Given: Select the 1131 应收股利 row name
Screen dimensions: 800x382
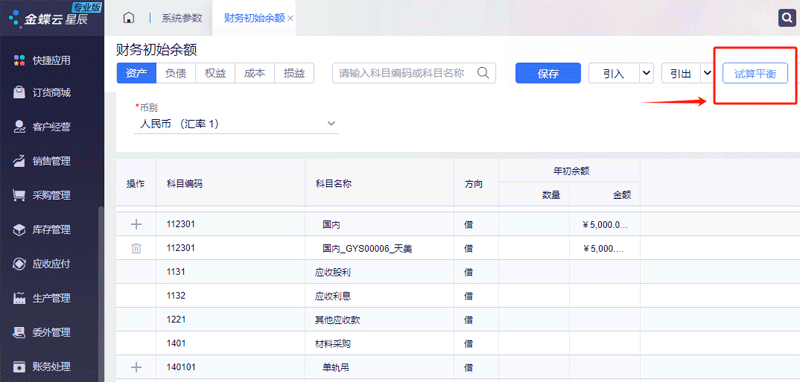Looking at the screenshot, I should click(333, 272).
